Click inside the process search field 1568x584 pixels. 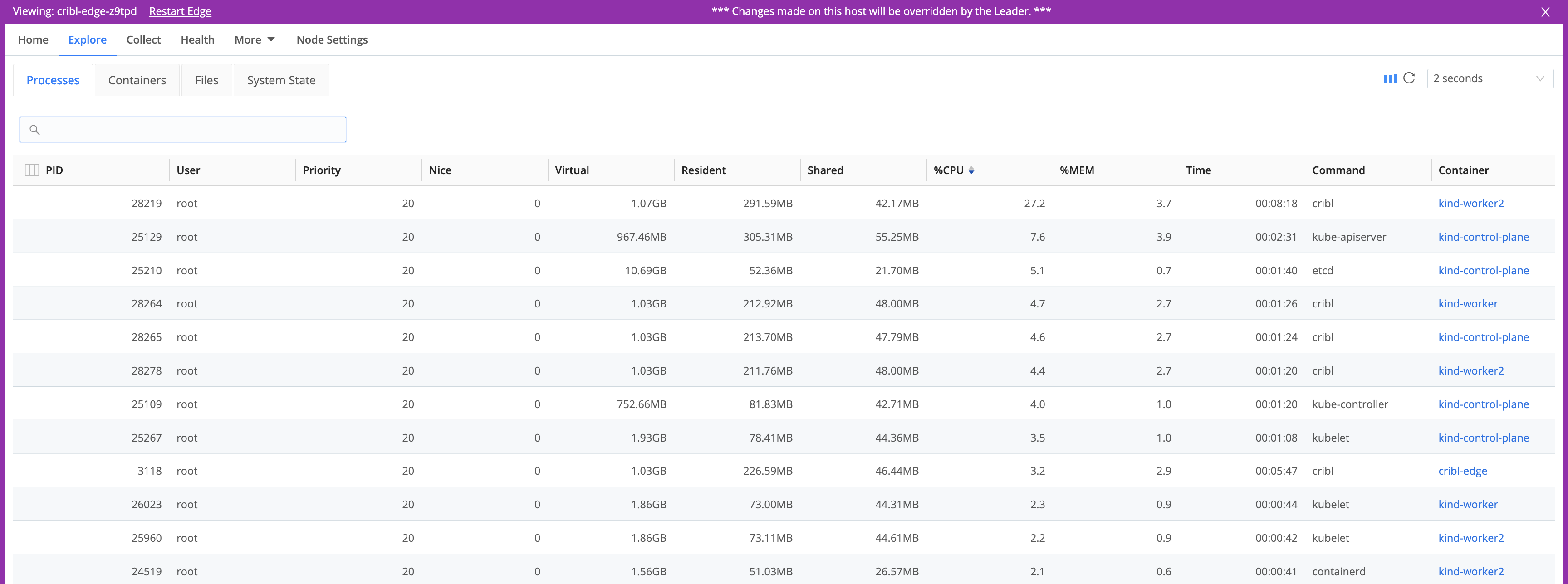182,129
